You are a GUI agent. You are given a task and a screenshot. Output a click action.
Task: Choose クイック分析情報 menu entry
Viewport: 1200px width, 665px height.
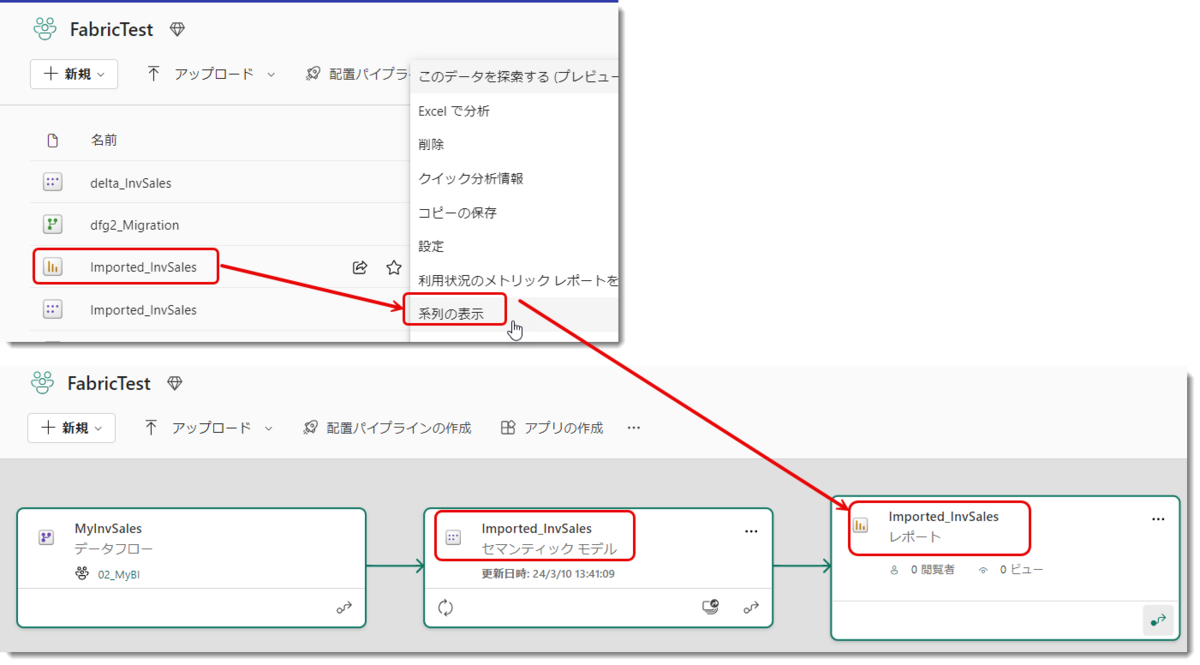[514, 179]
